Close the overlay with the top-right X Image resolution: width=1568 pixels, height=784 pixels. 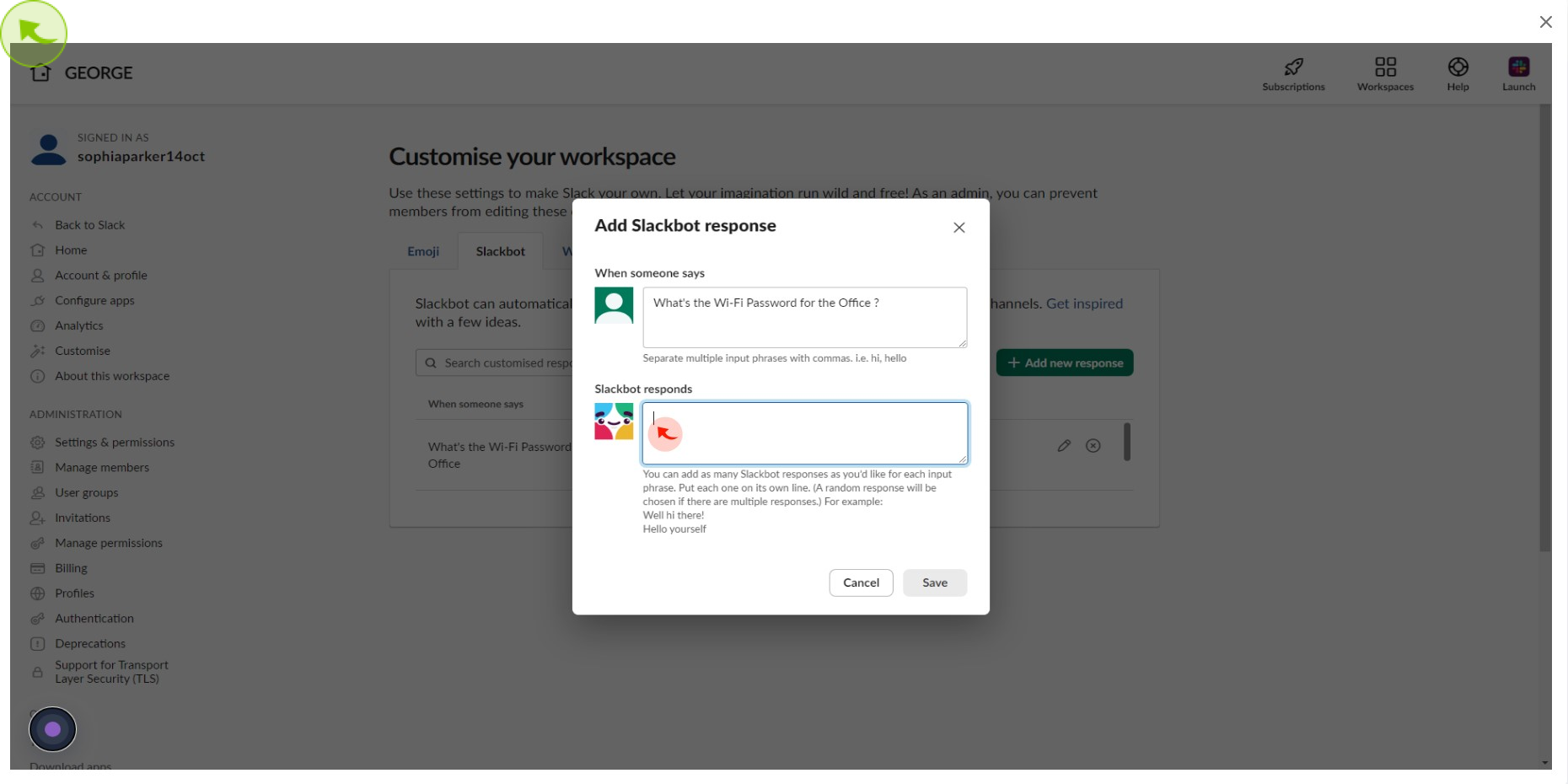(x=1545, y=22)
